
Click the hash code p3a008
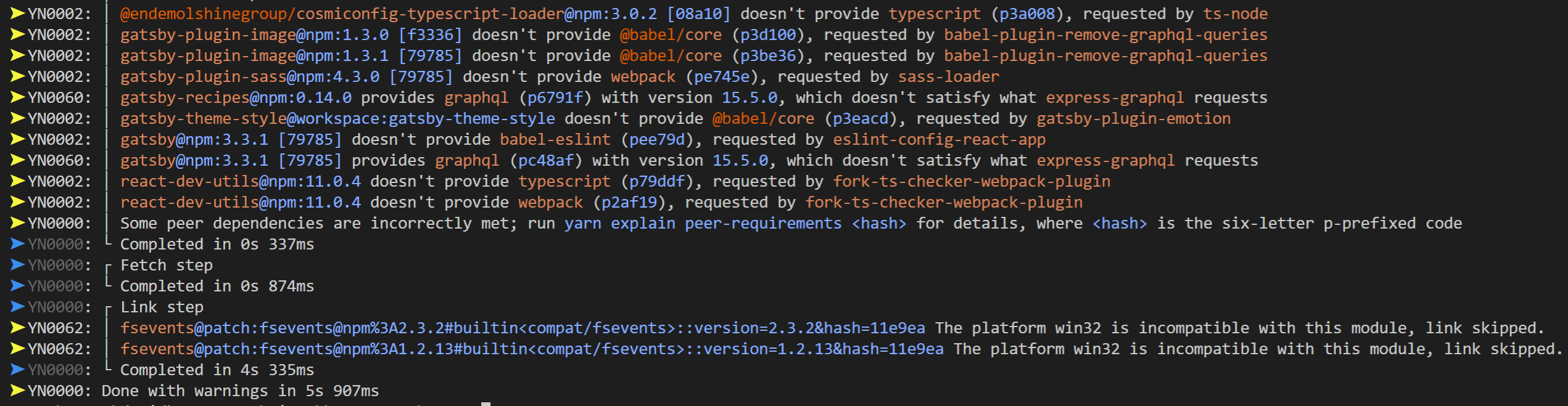(x=1028, y=14)
